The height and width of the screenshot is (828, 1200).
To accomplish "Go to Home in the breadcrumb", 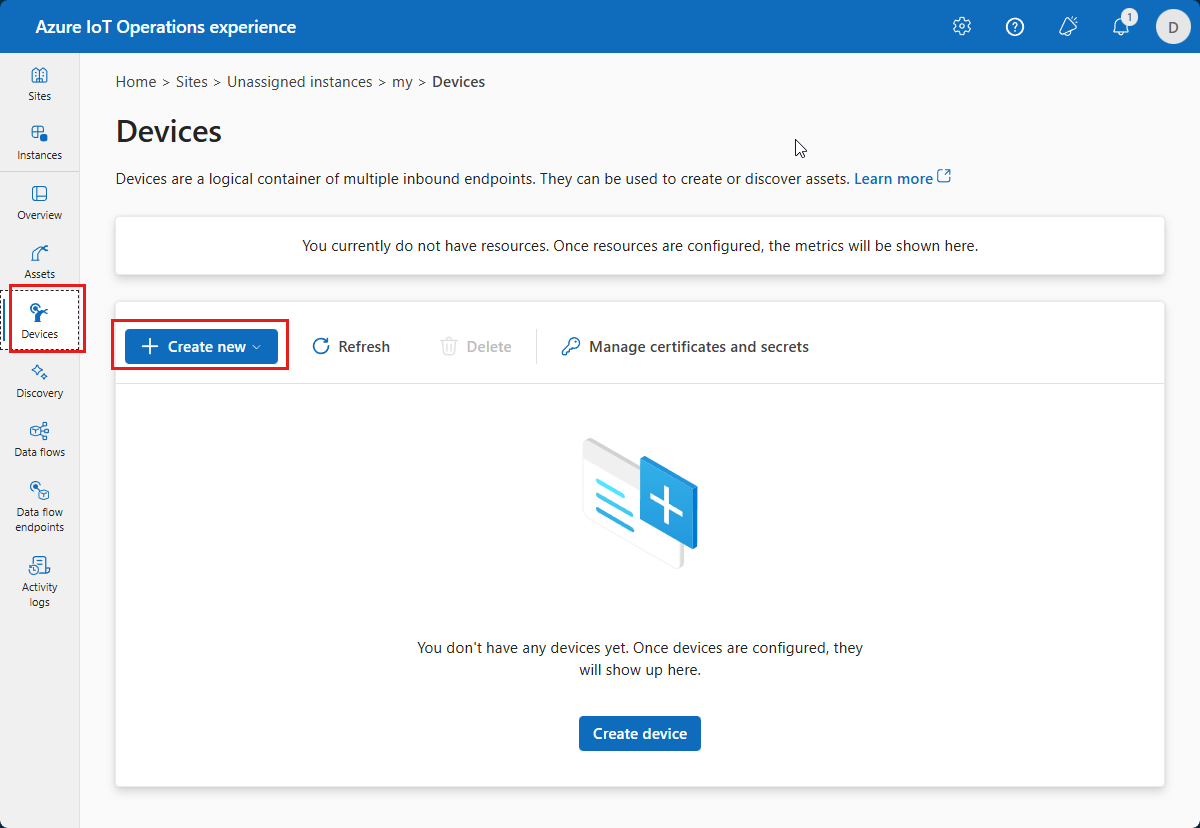I will pos(135,82).
